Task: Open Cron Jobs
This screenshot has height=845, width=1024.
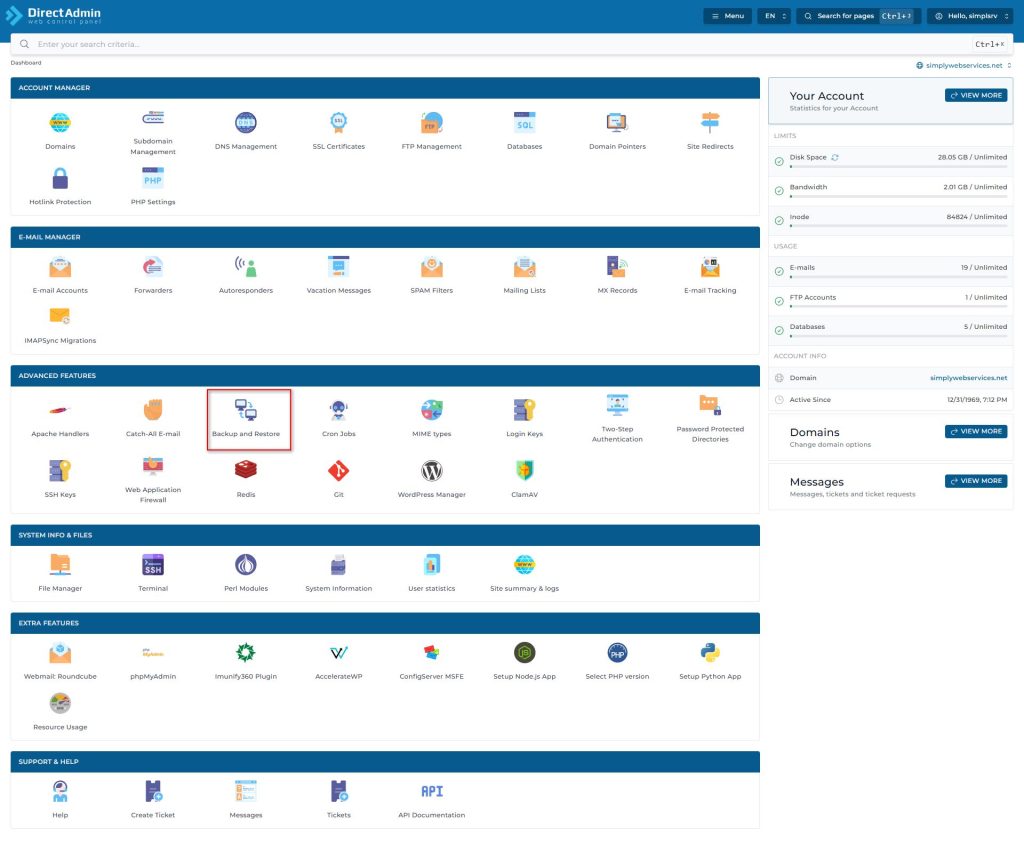Action: tap(338, 419)
